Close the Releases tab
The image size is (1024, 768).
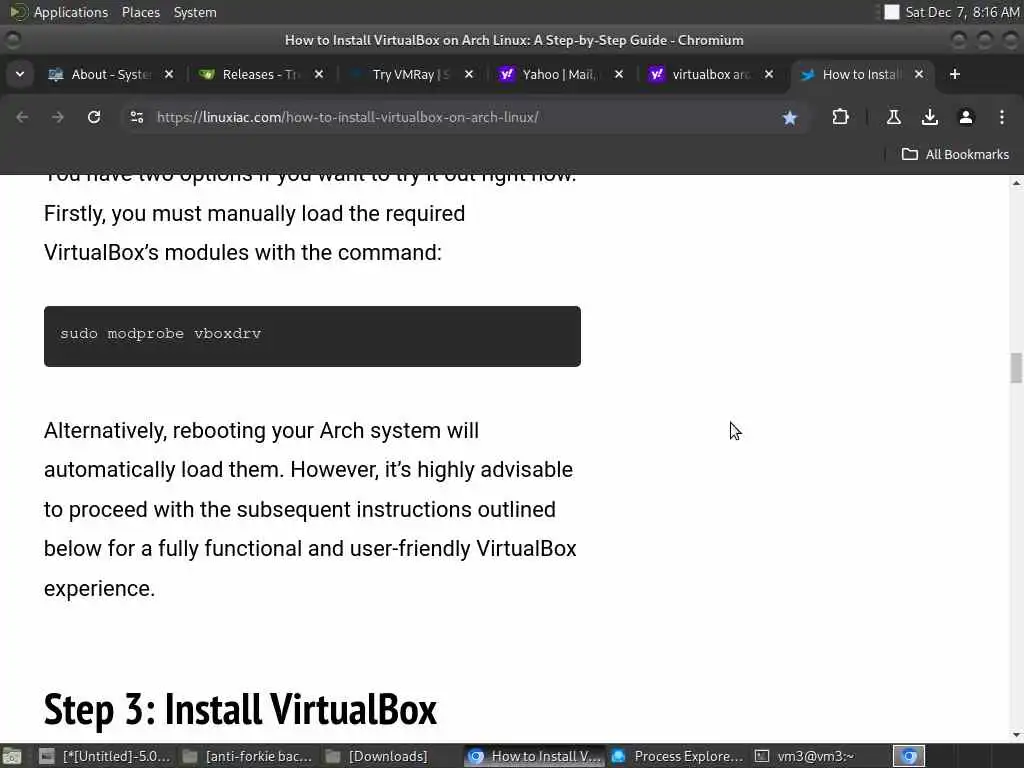click(319, 74)
